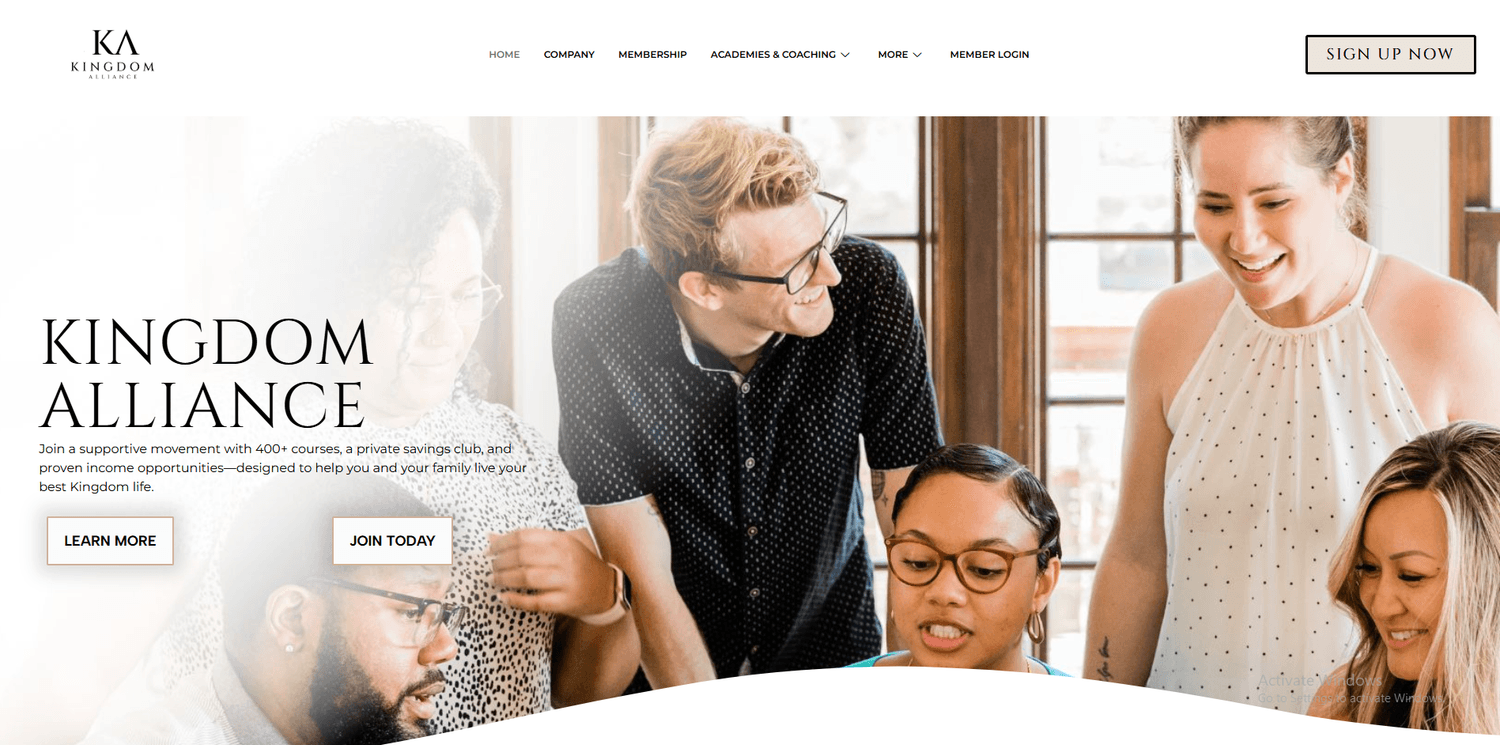Image resolution: width=1500 pixels, height=745 pixels.
Task: Expand the chevron arrow next to More
Action: 917,55
